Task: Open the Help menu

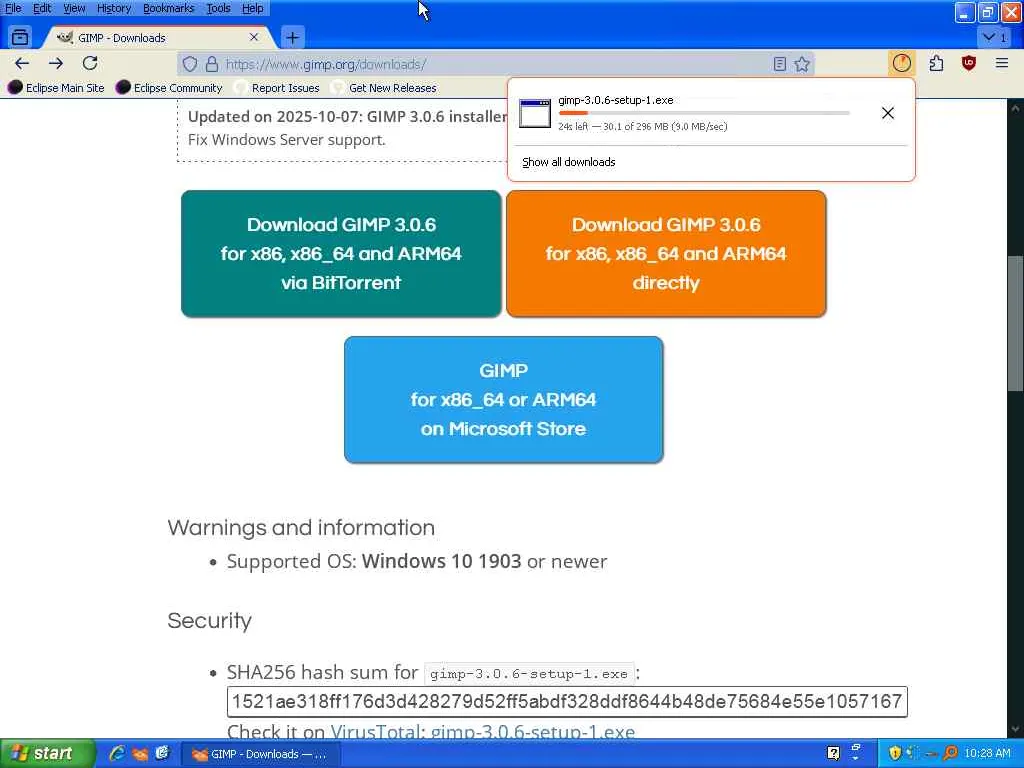Action: pos(252,8)
